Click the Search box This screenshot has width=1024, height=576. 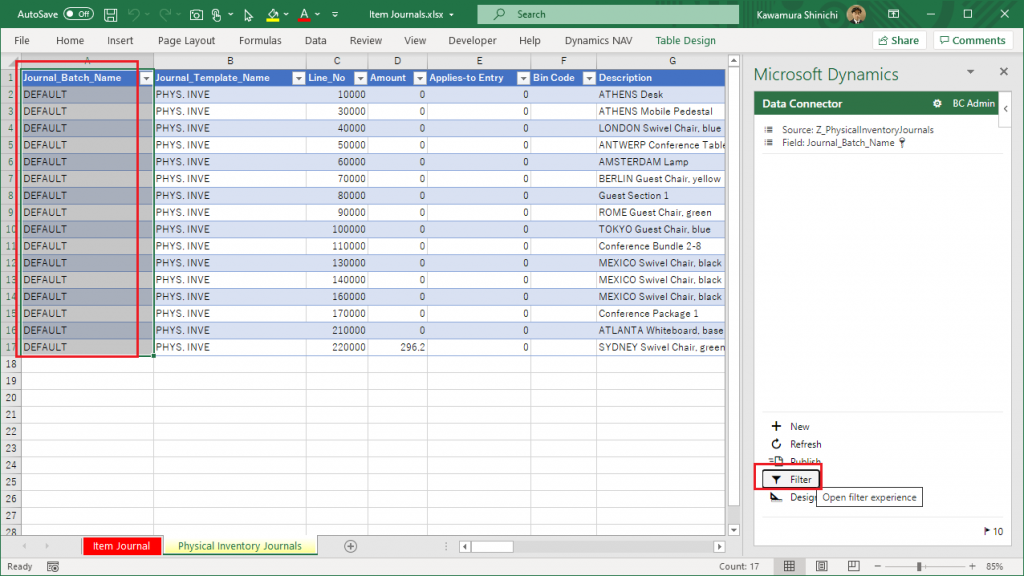[x=608, y=14]
